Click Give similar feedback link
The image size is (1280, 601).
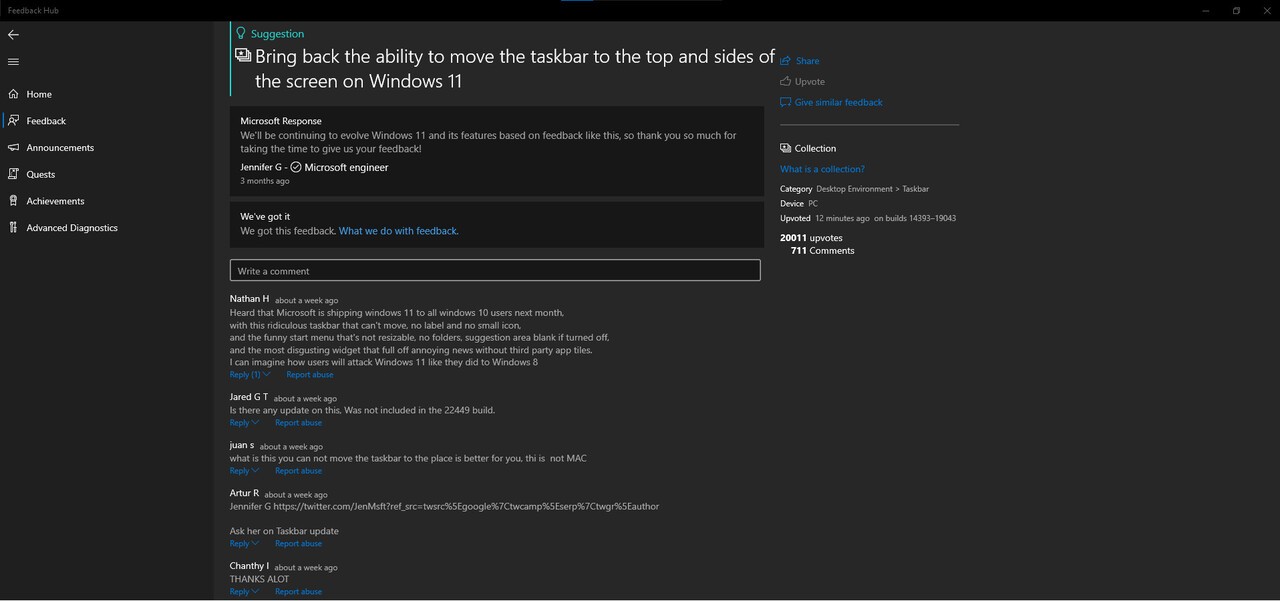[837, 102]
